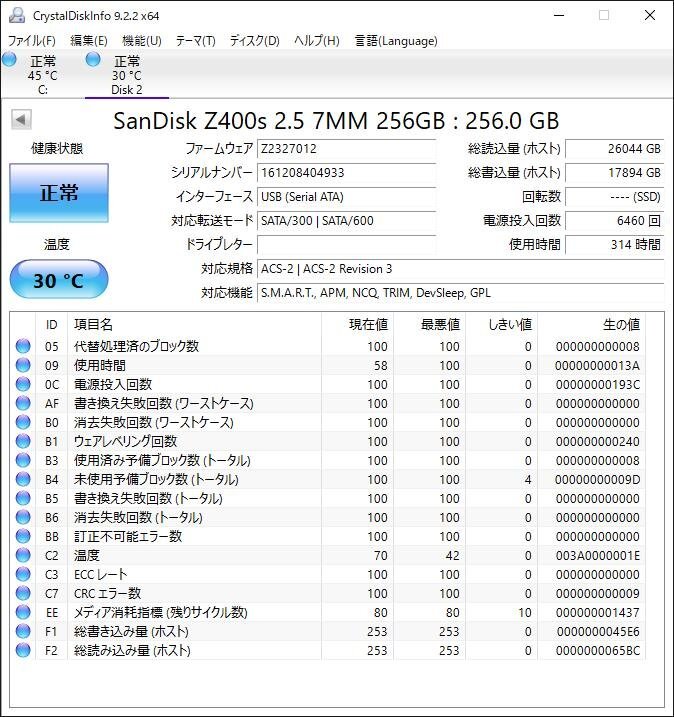
Task: Click status orb of attribute B4 row
Action: (23, 479)
